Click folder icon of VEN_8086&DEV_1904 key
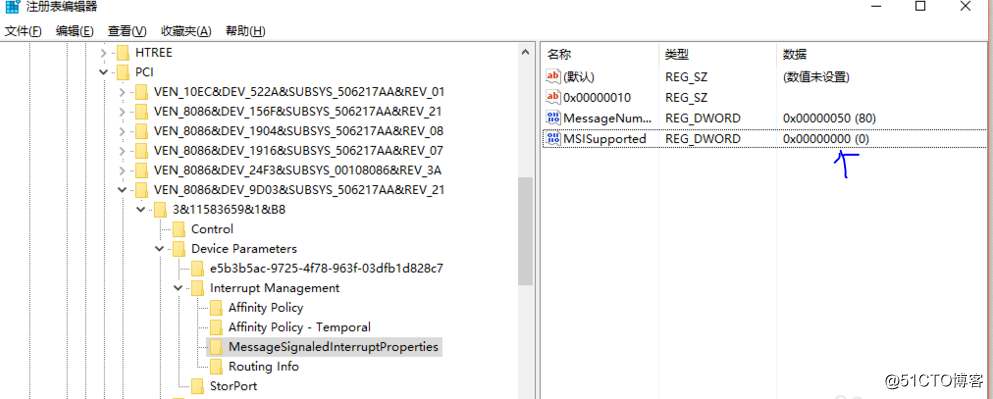This screenshot has width=993, height=399. pos(141,131)
